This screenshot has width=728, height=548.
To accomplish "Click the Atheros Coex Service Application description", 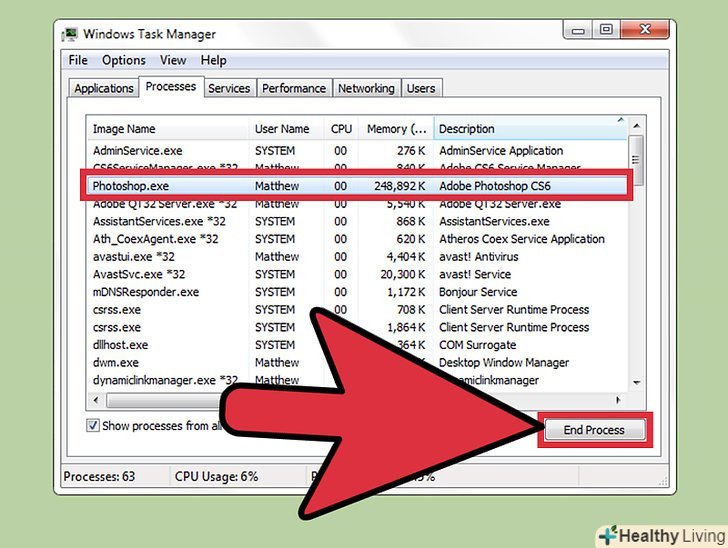I will tap(522, 239).
